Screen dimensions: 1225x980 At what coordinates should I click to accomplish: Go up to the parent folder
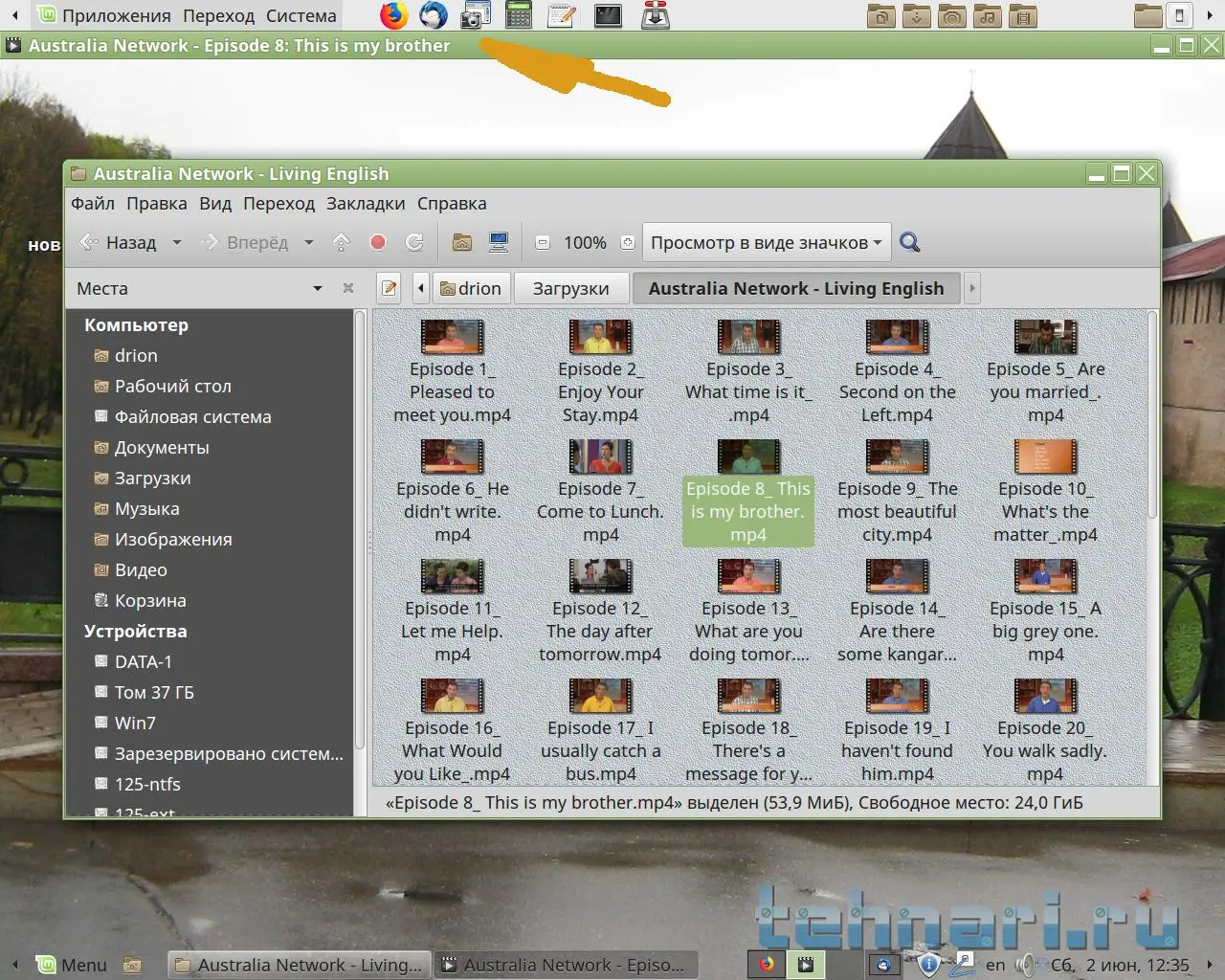[341, 242]
